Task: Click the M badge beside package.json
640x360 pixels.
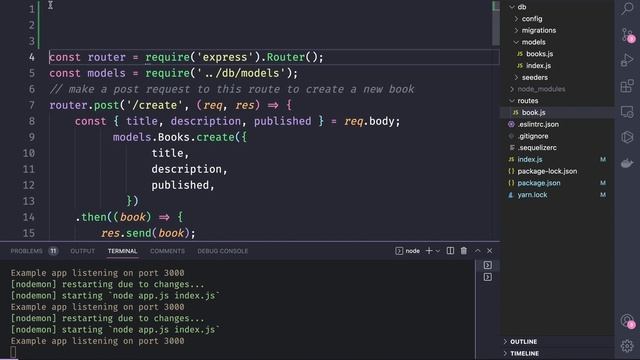Action: pyautogui.click(x=602, y=183)
